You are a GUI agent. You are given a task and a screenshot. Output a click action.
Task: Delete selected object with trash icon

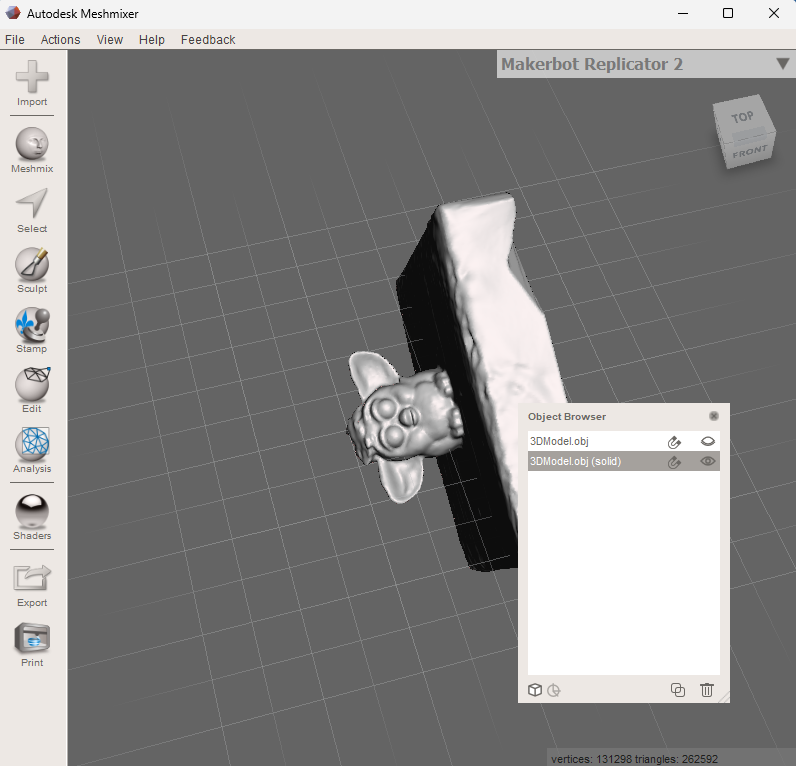click(x=707, y=690)
